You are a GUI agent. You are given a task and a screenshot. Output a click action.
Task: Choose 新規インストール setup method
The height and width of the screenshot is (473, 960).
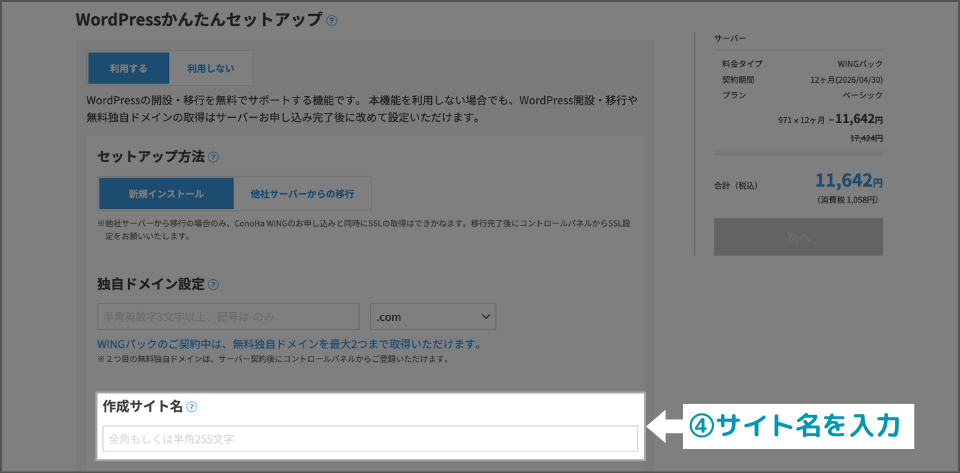[167, 194]
